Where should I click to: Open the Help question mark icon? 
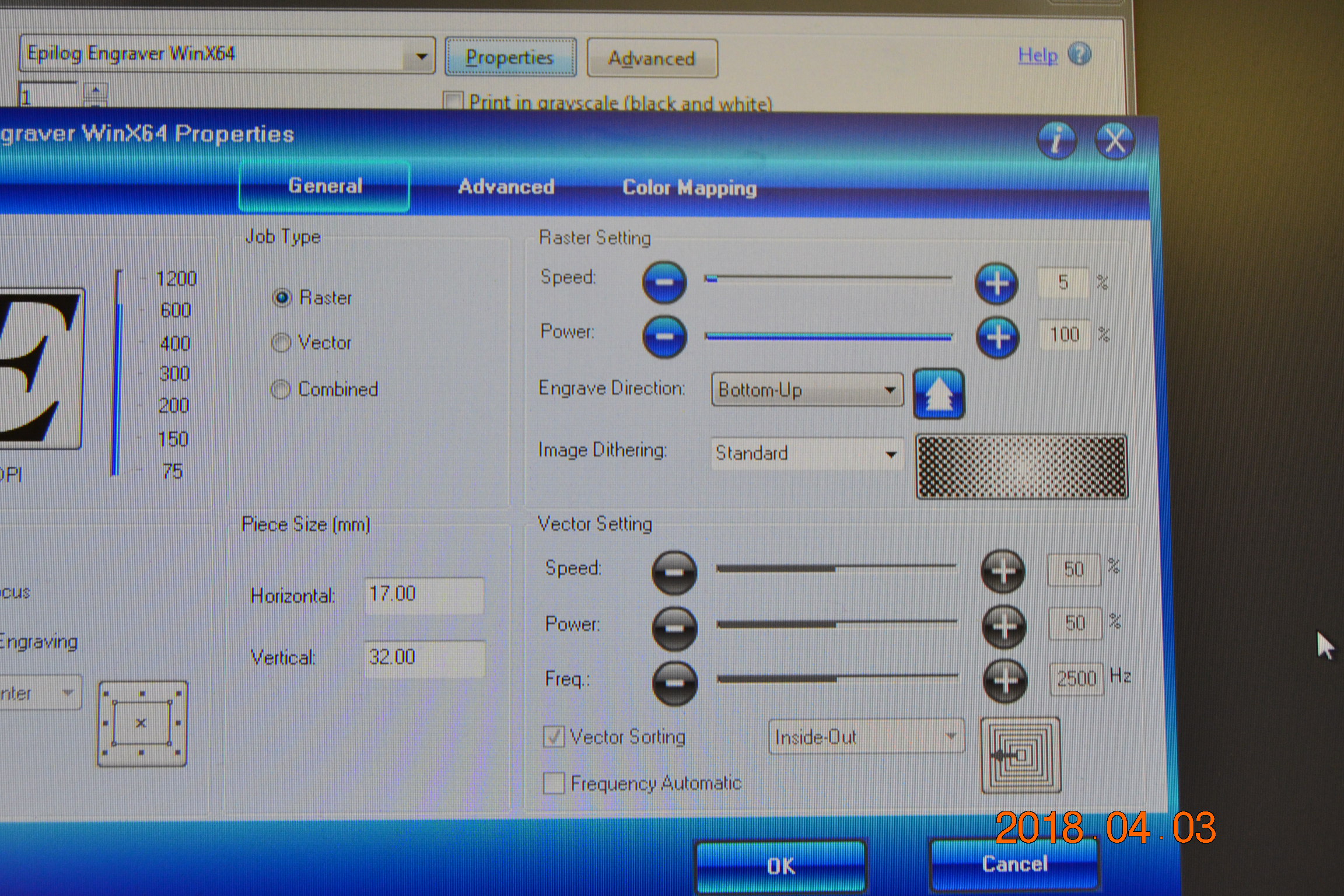coord(1080,54)
